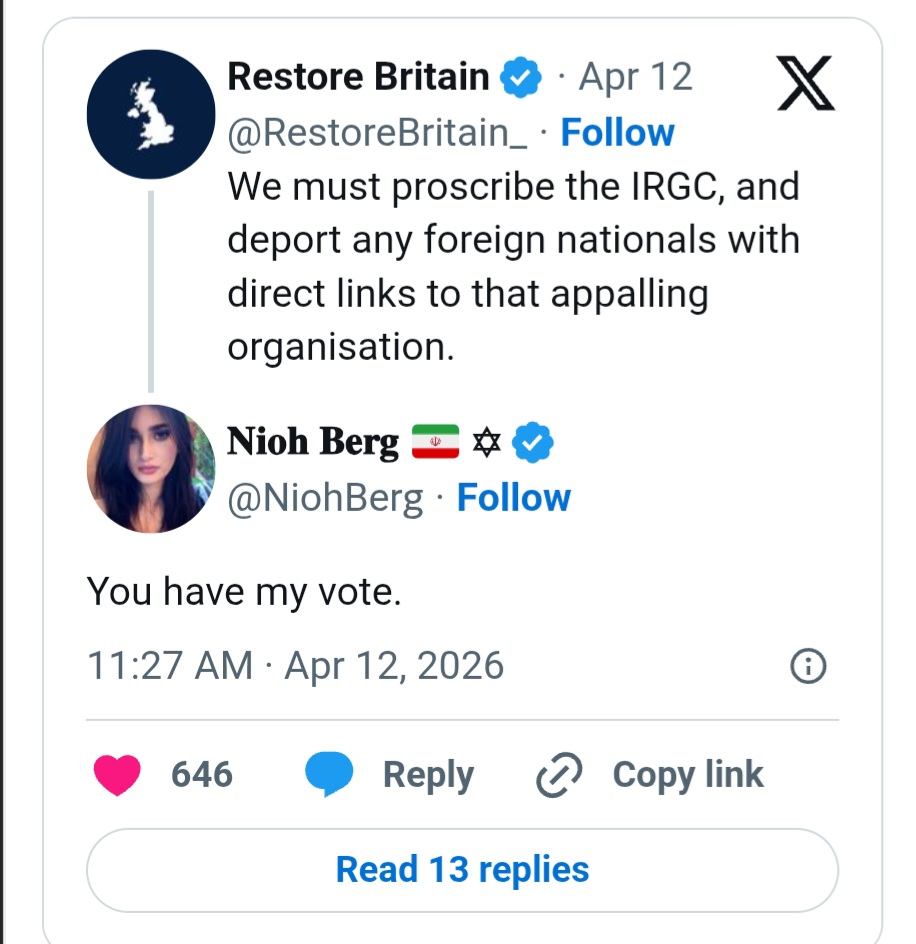Click the Star of David emoji
916x944 pixels.
486,441
